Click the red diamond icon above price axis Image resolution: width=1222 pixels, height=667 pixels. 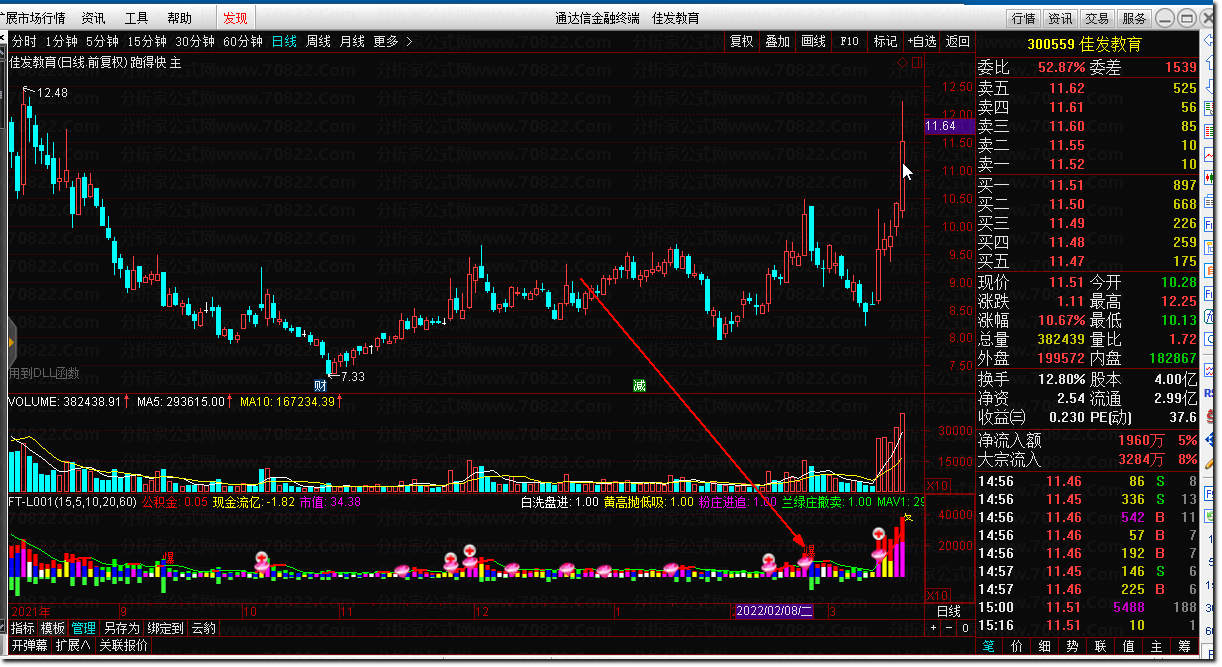pyautogui.click(x=902, y=63)
